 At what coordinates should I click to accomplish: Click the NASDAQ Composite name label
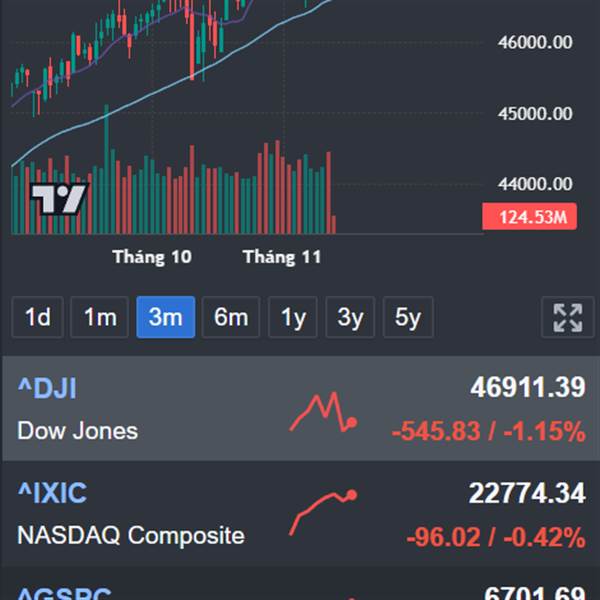point(131,535)
